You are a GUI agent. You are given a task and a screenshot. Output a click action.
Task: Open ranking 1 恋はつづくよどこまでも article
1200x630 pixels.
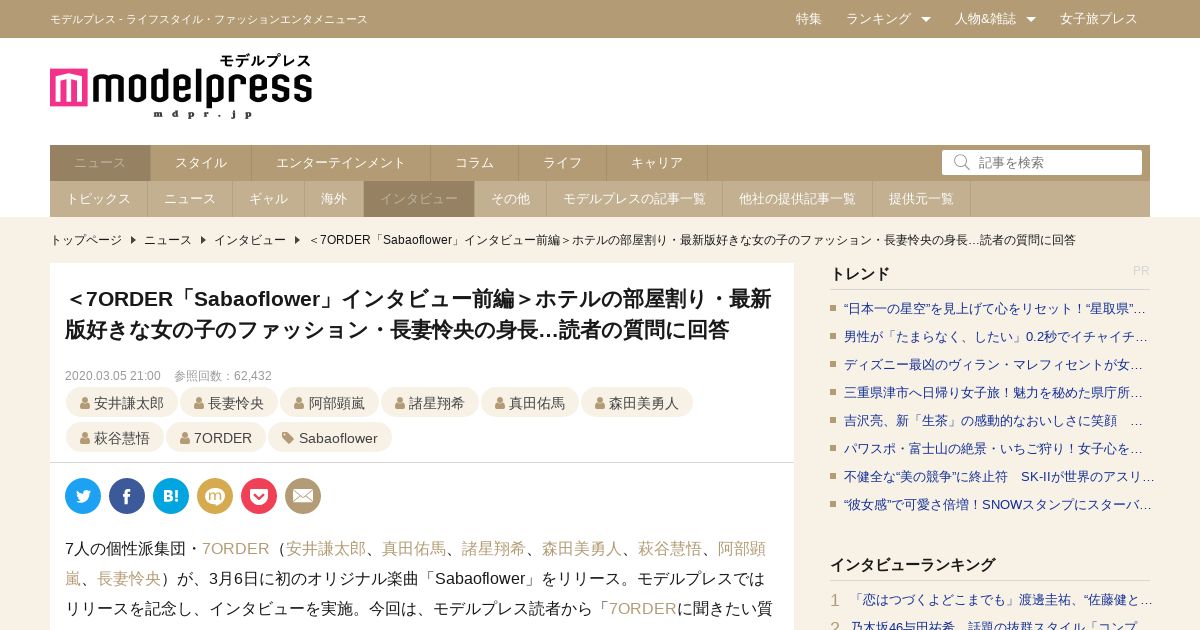(x=1000, y=600)
